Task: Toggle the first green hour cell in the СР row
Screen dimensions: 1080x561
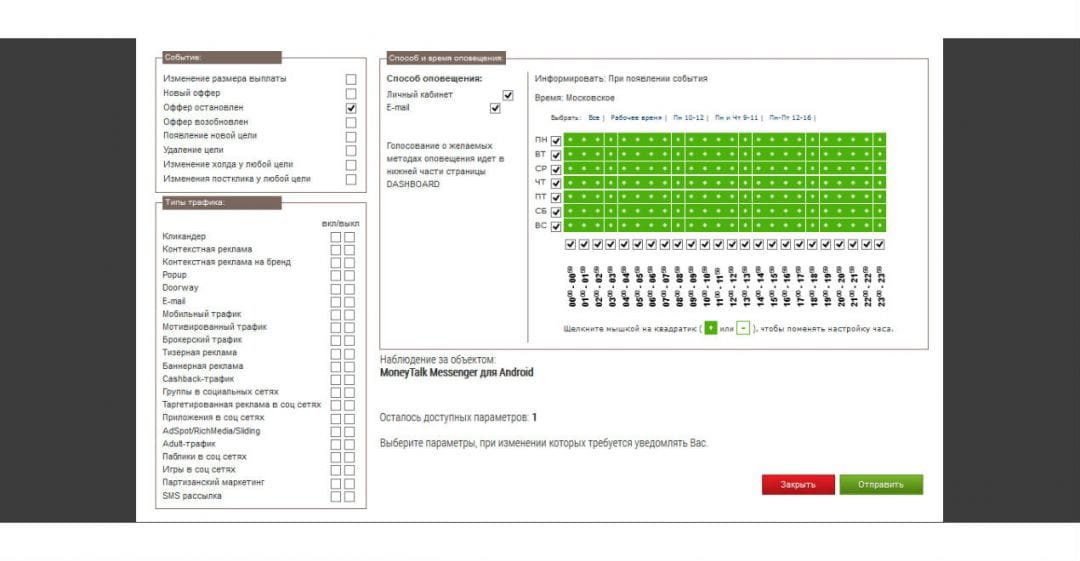Action: pyautogui.click(x=571, y=169)
